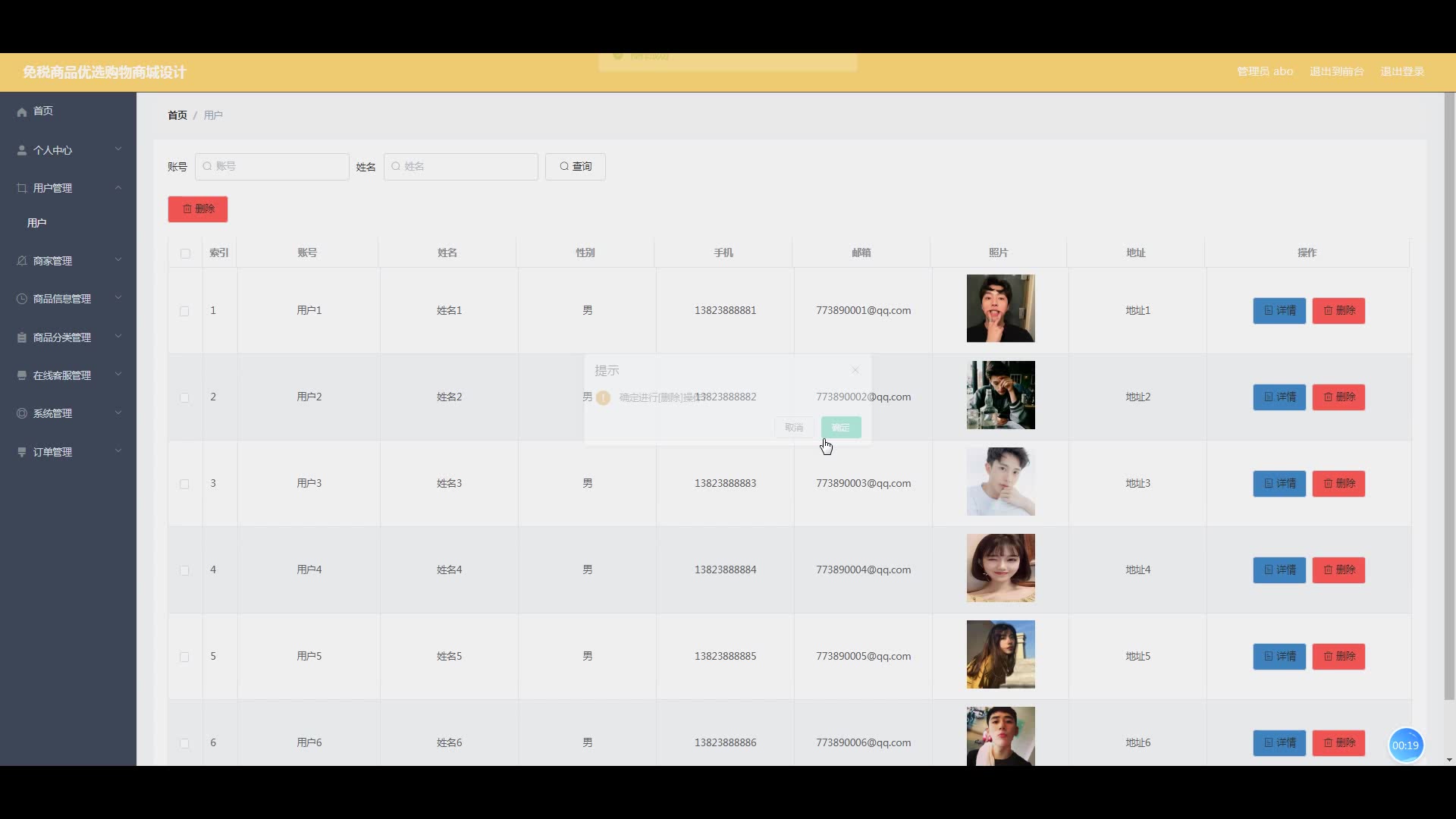
Task: Open 详情 for 用户2
Action: pos(1279,397)
